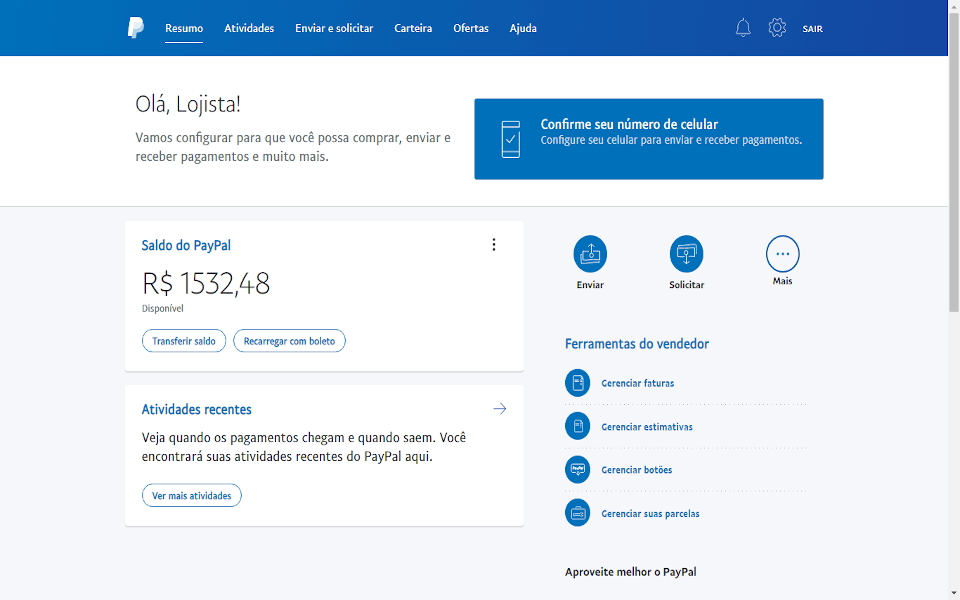The width and height of the screenshot is (960, 600).
Task: Click SAIR to log out
Action: pyautogui.click(x=812, y=29)
